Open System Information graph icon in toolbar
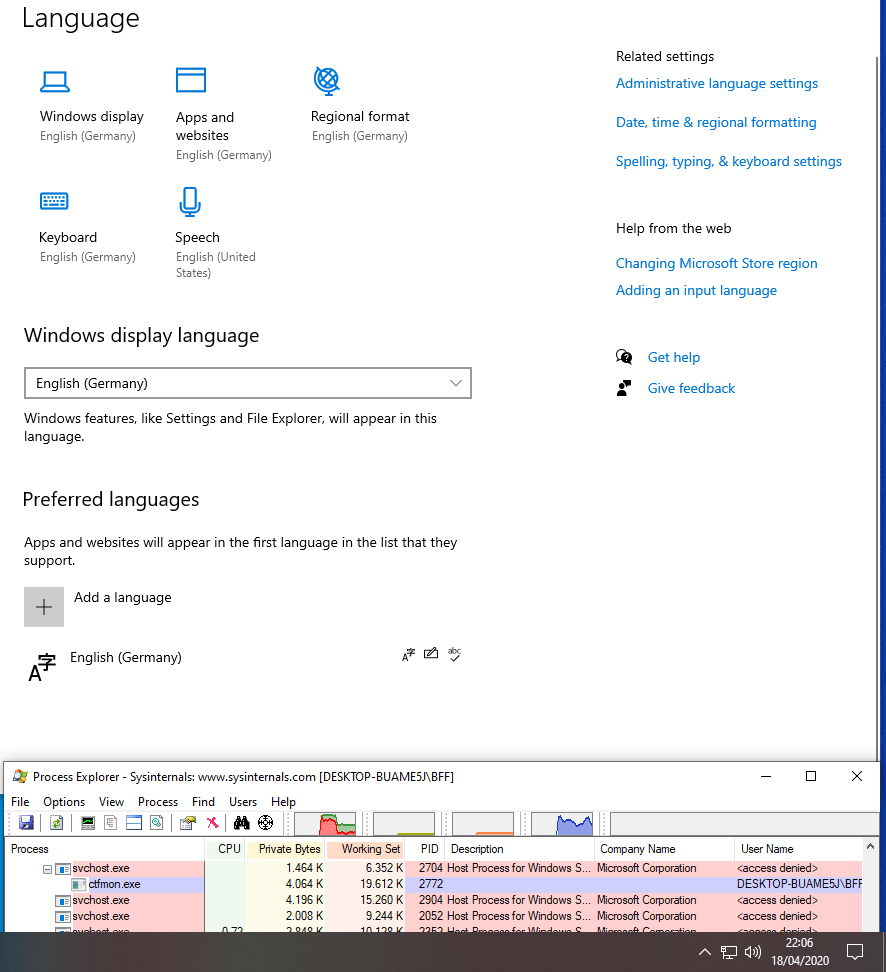Screen dimensions: 886x972 pos(88,823)
